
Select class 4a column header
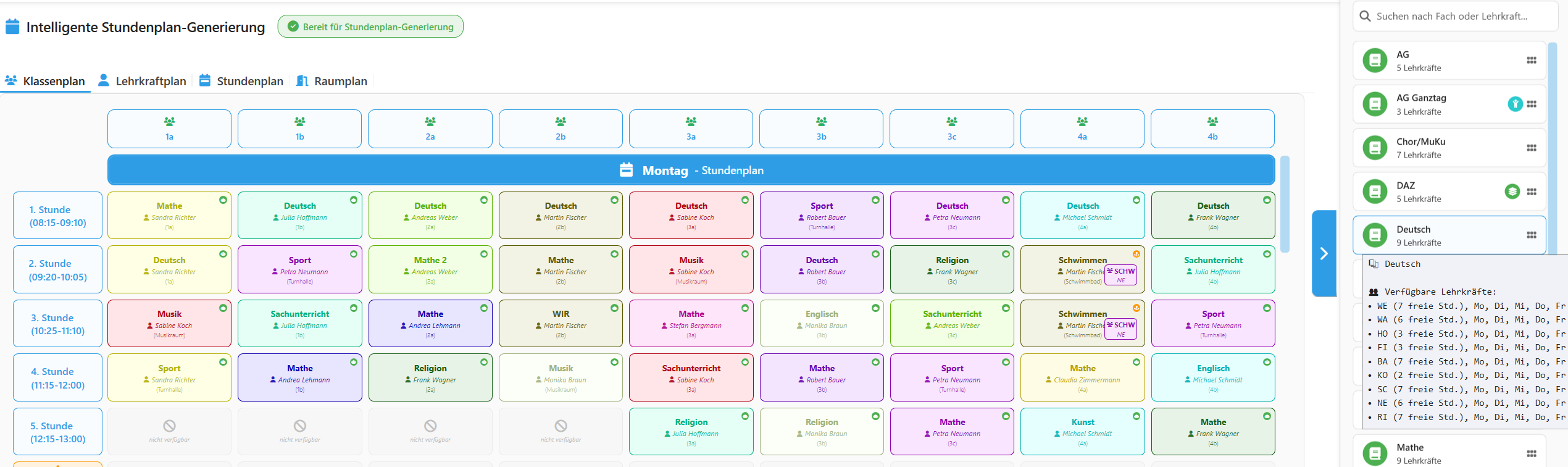click(x=1082, y=128)
